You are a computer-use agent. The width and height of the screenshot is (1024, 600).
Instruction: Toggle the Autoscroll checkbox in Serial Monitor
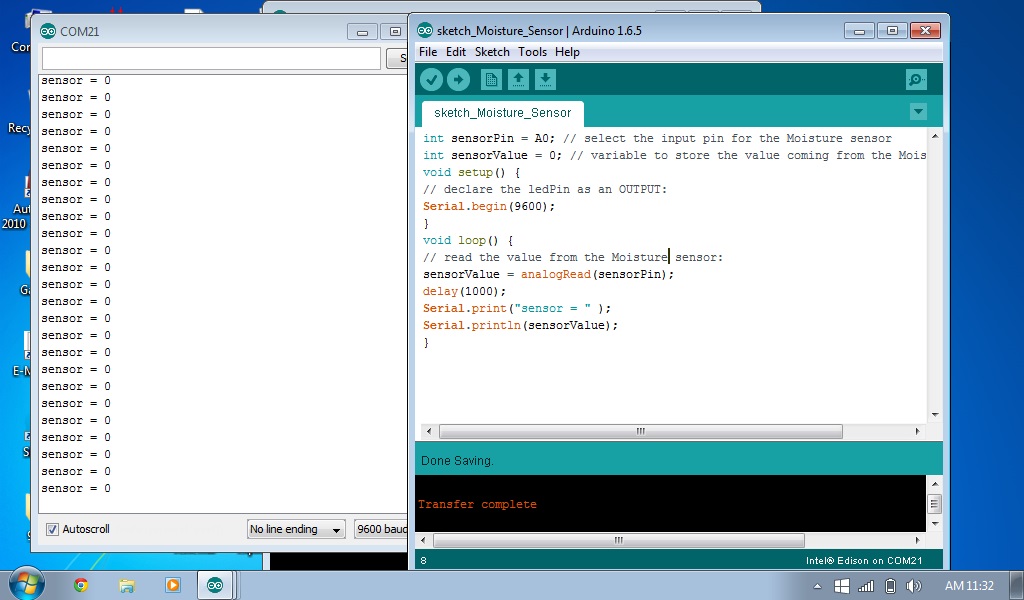click(x=52, y=529)
